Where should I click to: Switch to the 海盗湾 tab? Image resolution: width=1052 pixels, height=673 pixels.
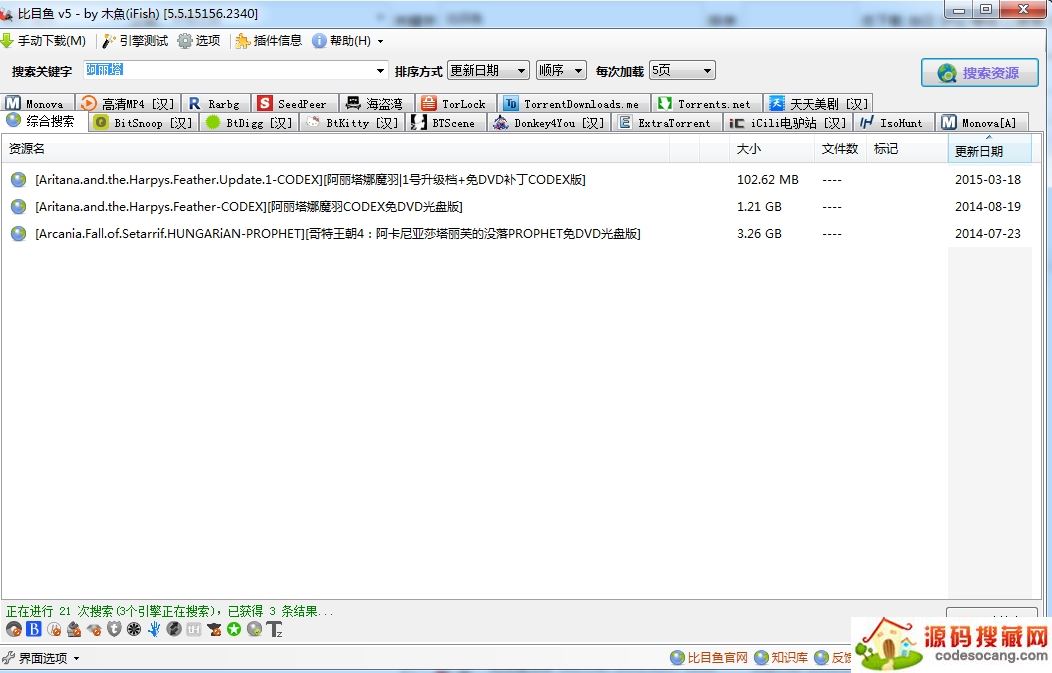click(376, 103)
